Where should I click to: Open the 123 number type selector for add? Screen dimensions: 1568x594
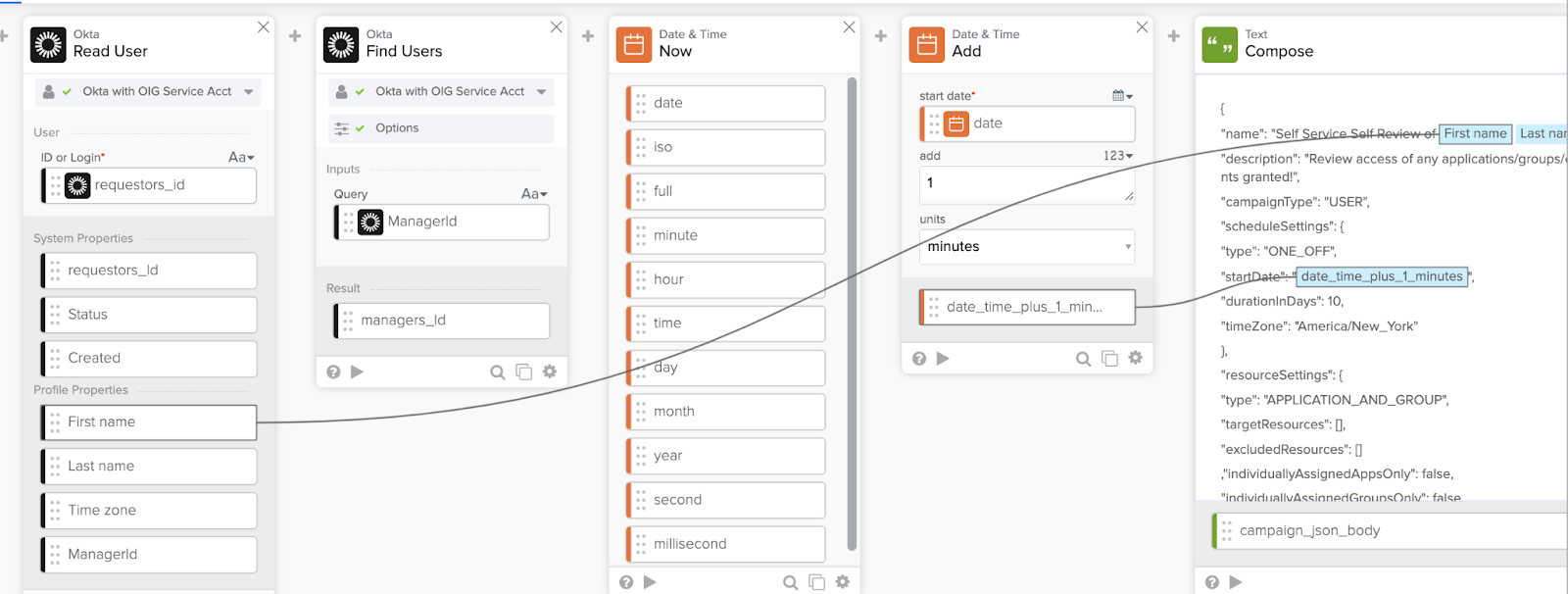click(1118, 156)
